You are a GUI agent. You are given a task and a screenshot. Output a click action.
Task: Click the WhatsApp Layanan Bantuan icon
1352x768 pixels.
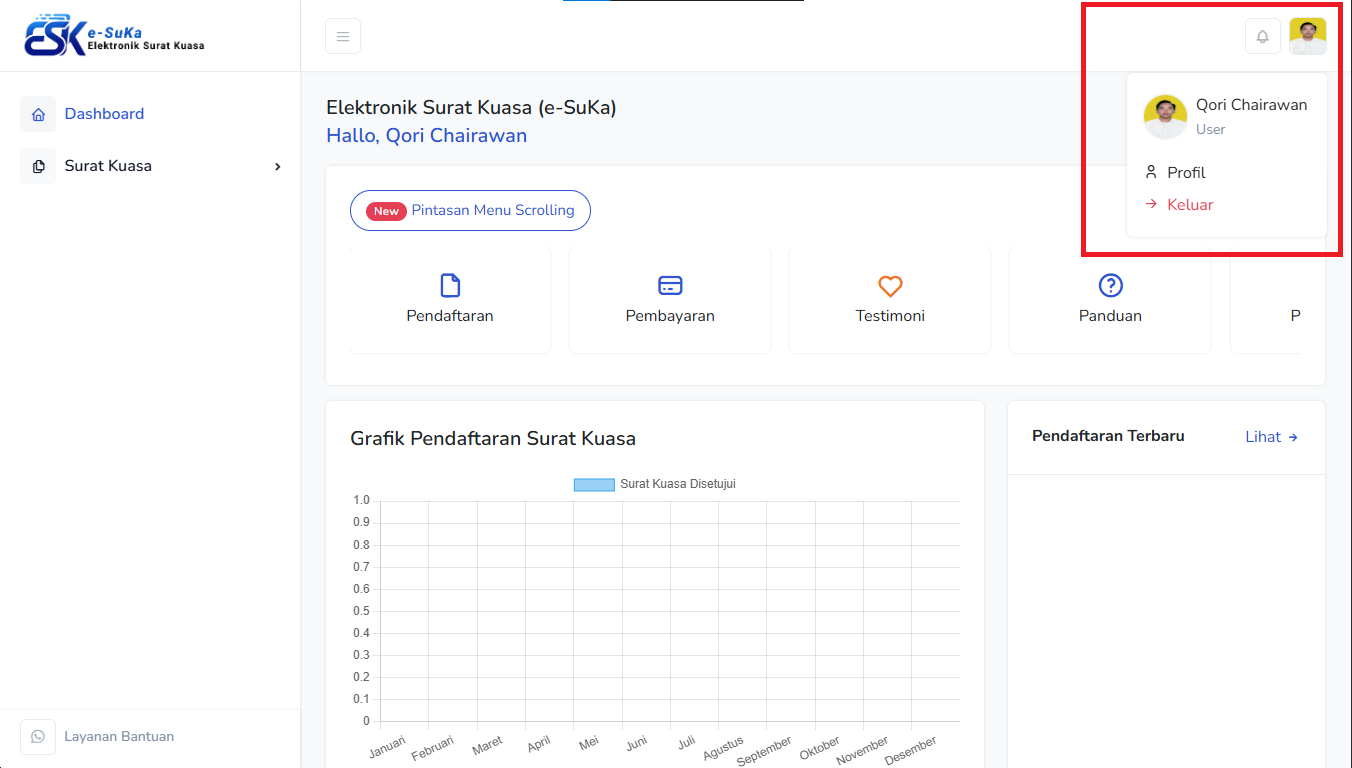[x=38, y=737]
